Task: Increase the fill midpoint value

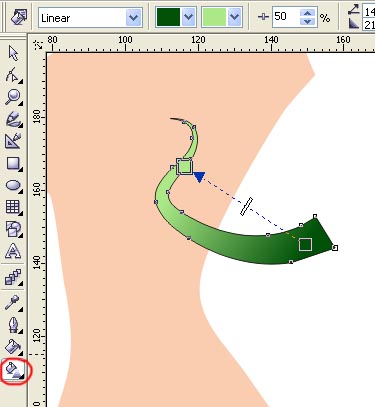Action: [x=307, y=13]
